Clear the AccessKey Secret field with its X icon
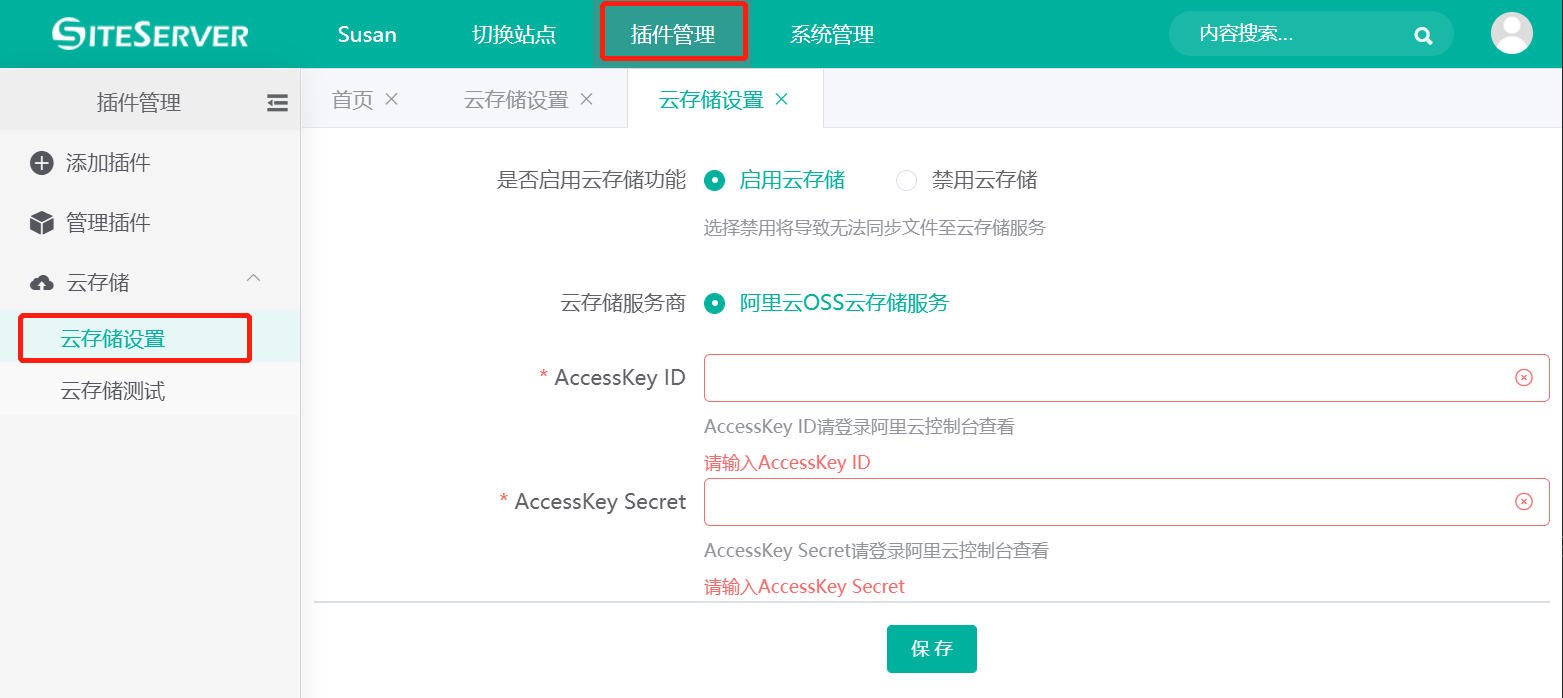The height and width of the screenshot is (698, 1563). (x=1523, y=502)
